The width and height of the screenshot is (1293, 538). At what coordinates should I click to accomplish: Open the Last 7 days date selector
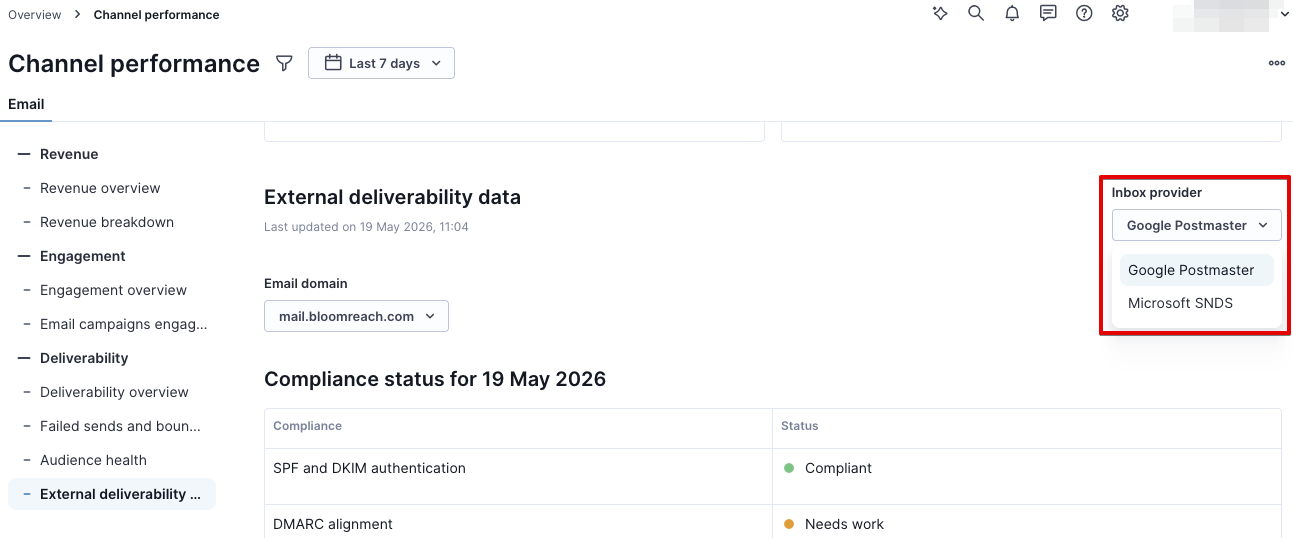(x=381, y=63)
